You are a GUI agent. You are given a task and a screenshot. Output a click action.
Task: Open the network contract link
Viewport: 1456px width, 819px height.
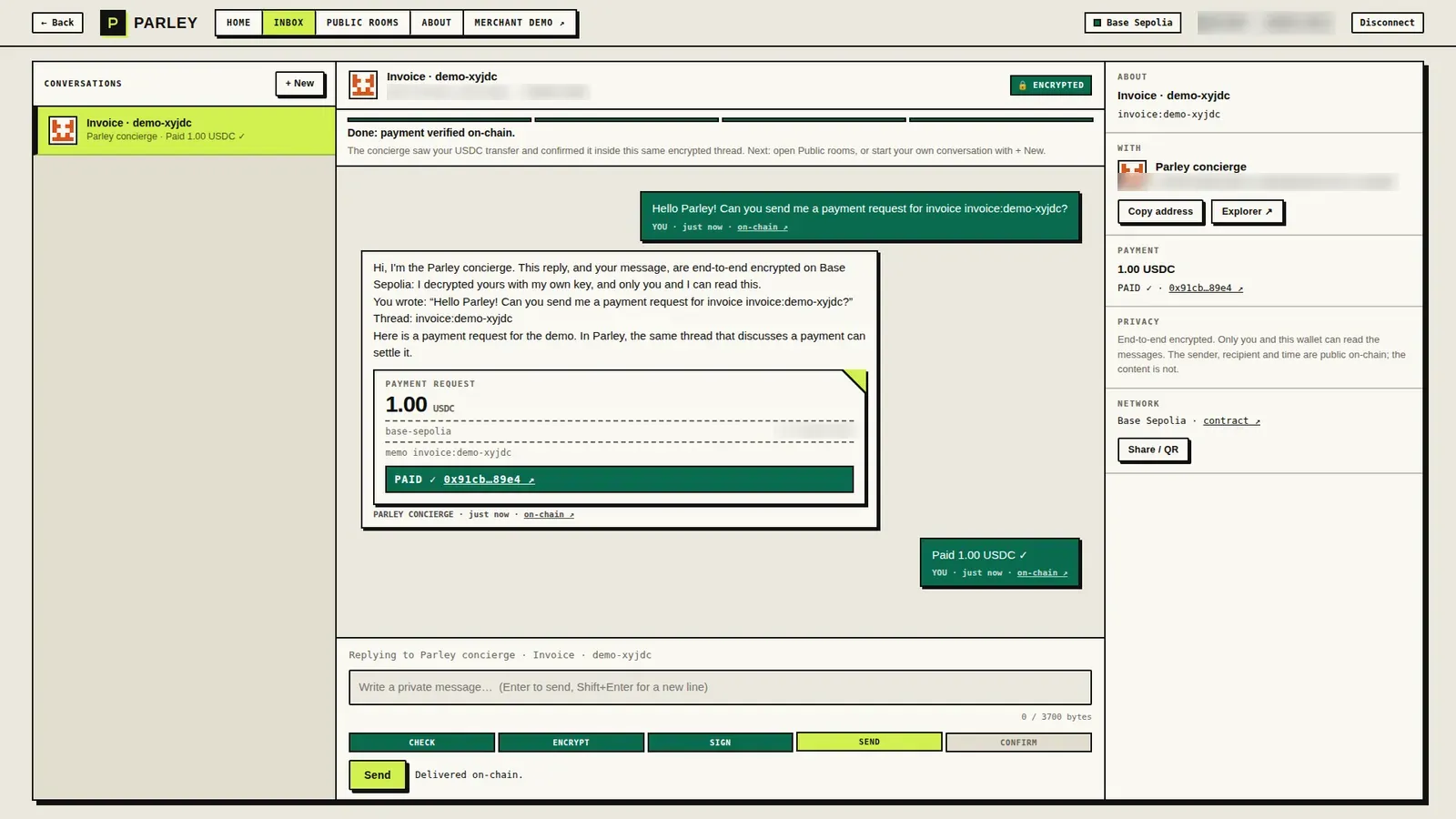(x=1231, y=421)
